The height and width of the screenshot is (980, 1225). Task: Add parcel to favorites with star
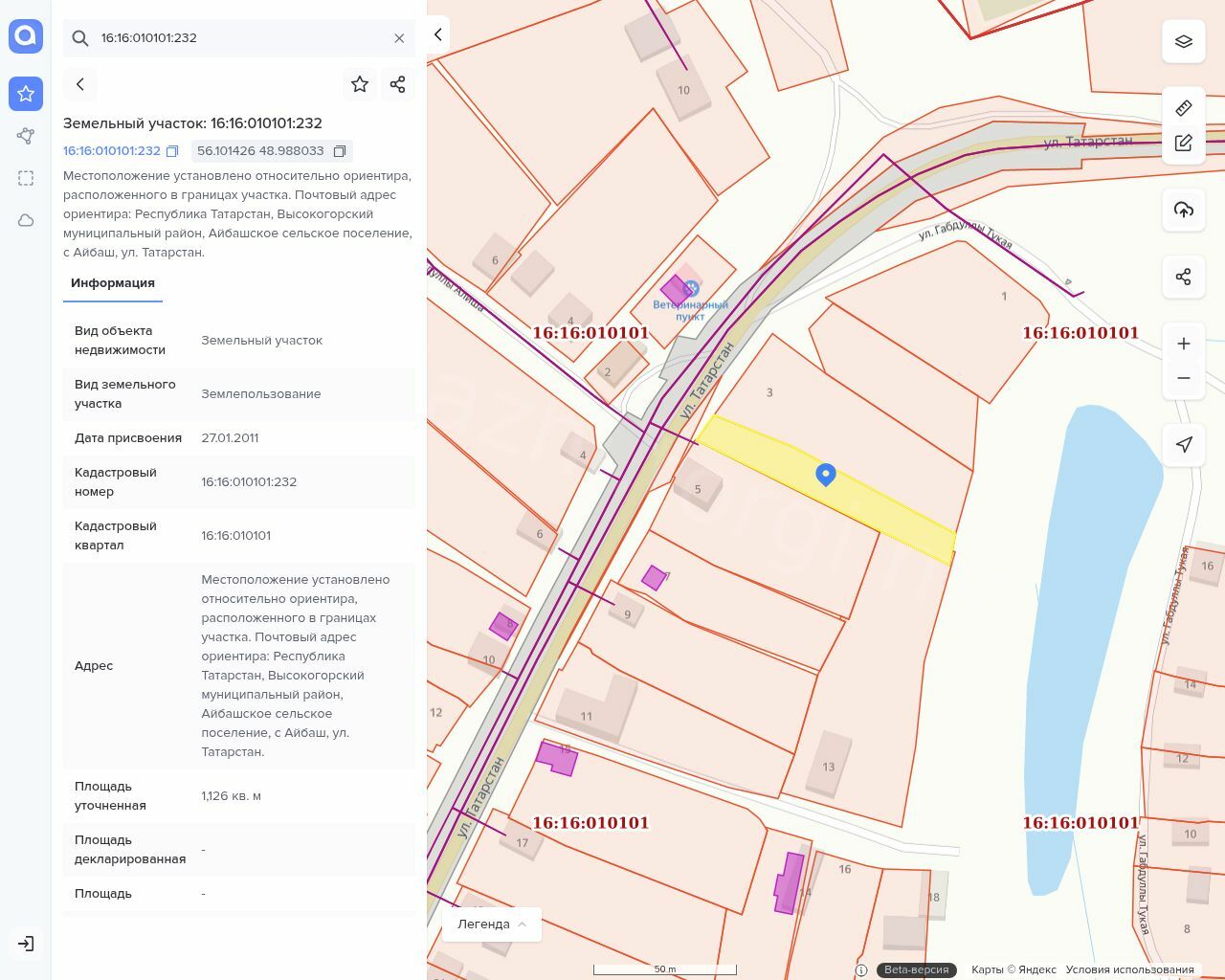(360, 84)
